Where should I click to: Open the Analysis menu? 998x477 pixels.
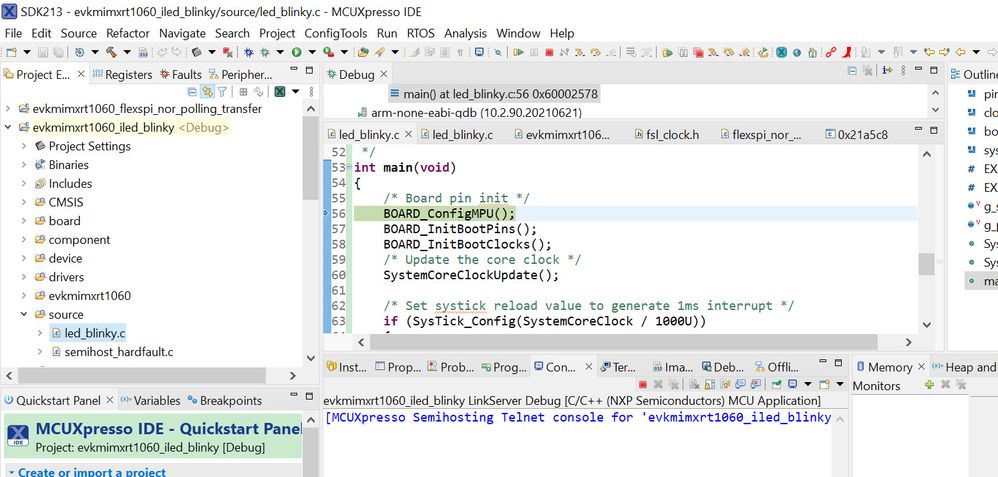pyautogui.click(x=465, y=33)
